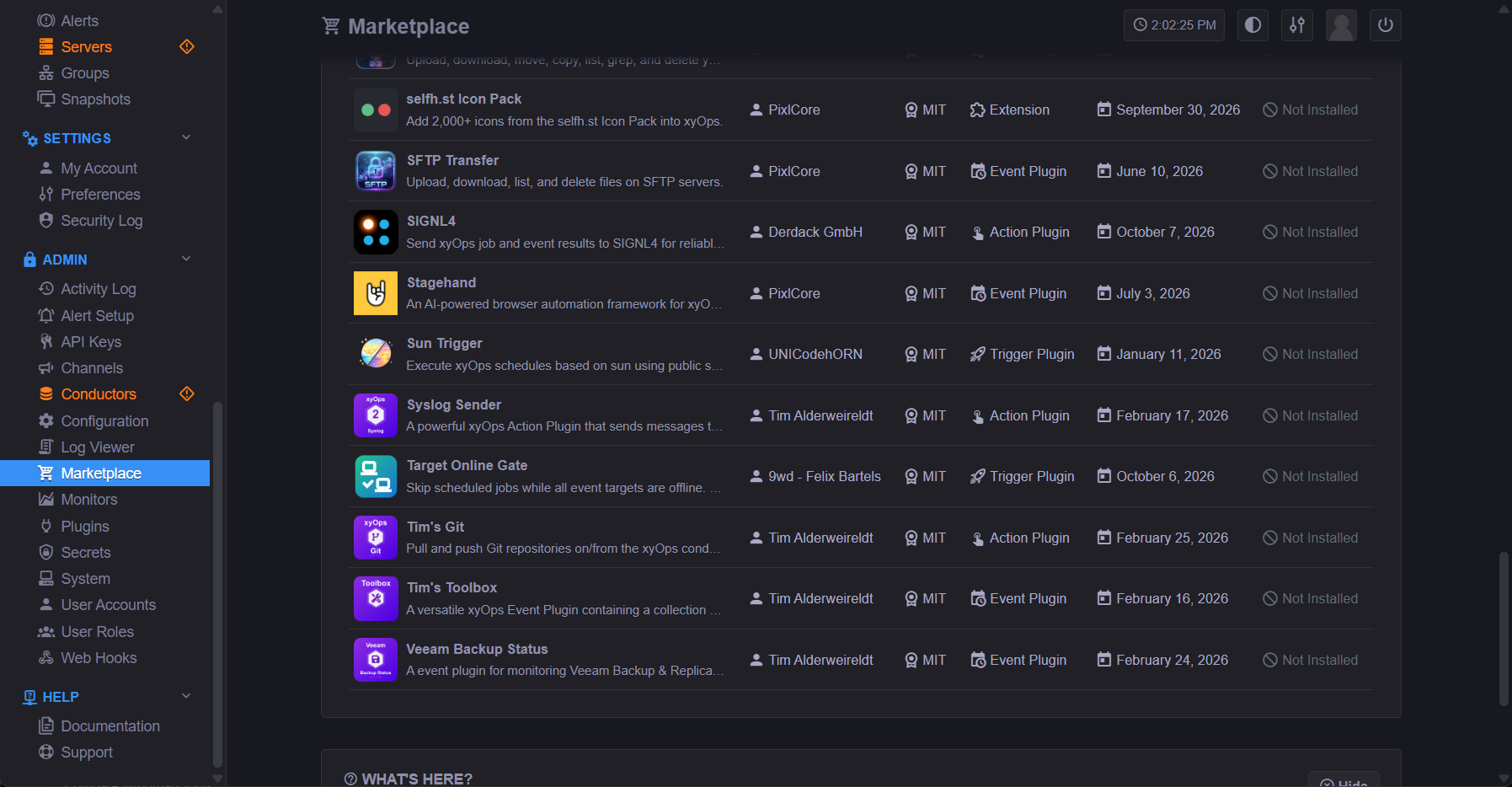Open the settings sliders icon in header
Screen dimensions: 1512x787
[x=1297, y=25]
